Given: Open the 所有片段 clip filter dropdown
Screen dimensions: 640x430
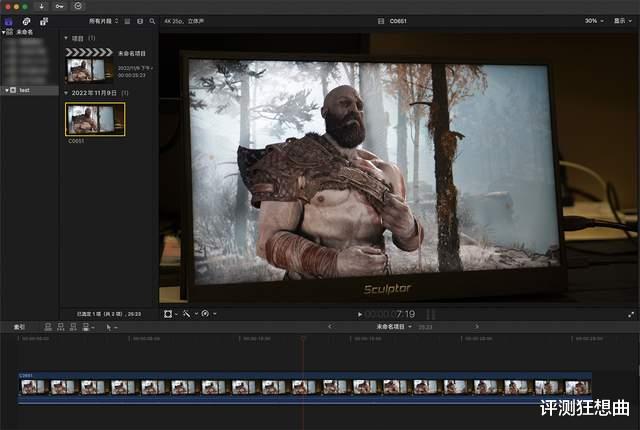Looking at the screenshot, I should (104, 20).
